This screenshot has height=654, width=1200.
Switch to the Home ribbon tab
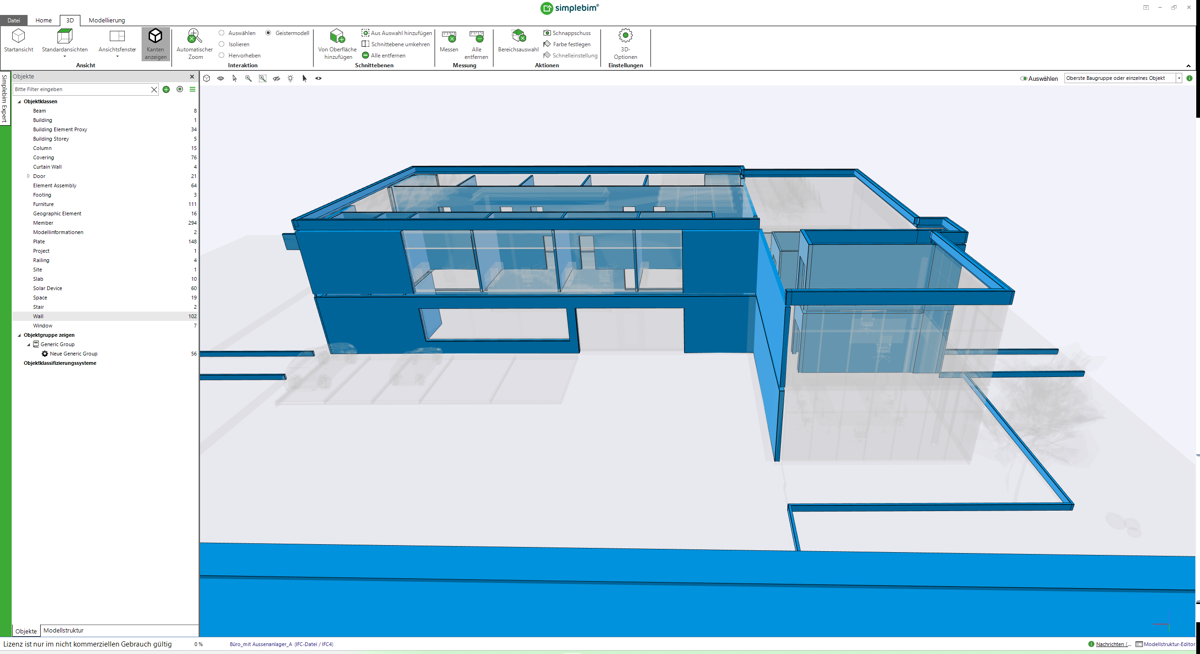(x=43, y=20)
